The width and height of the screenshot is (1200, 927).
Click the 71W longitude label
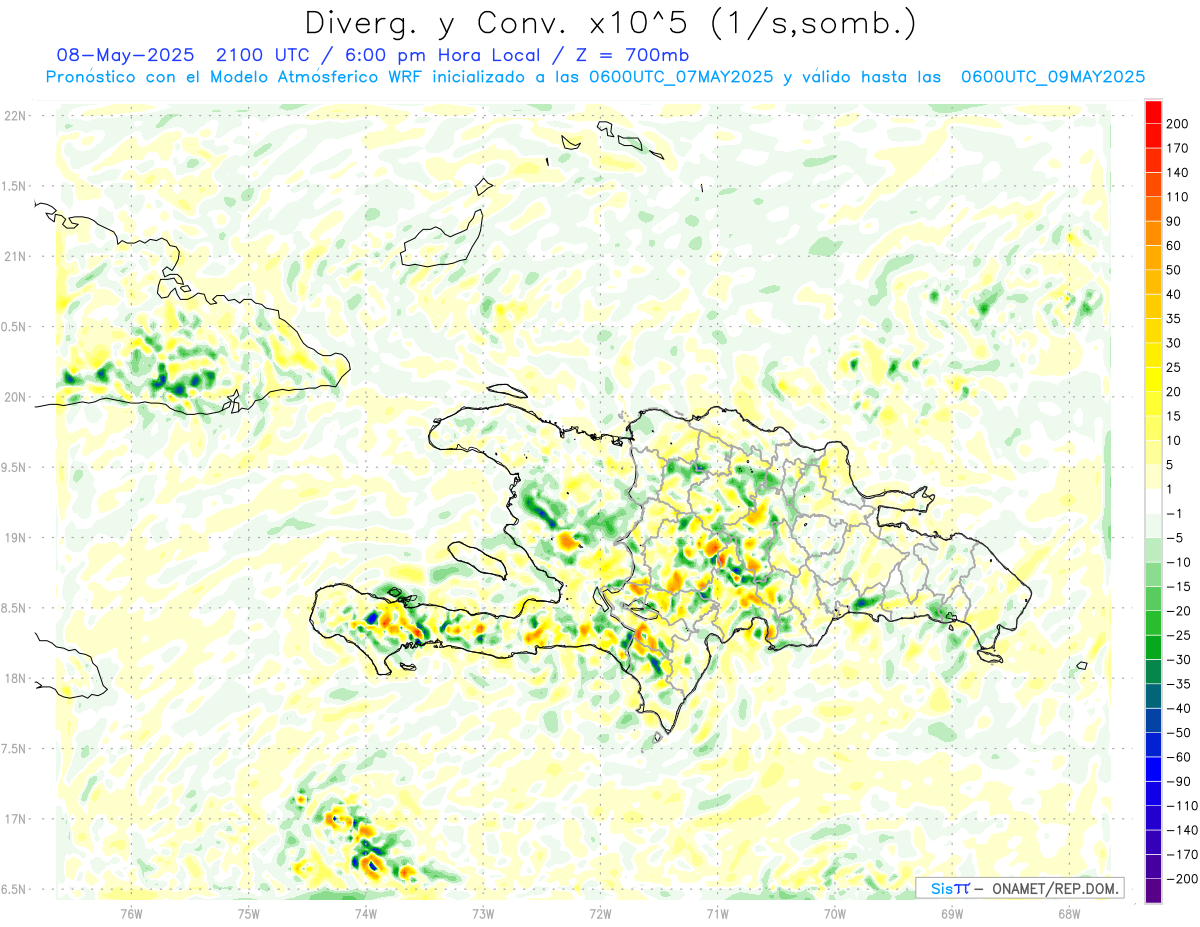click(x=717, y=914)
